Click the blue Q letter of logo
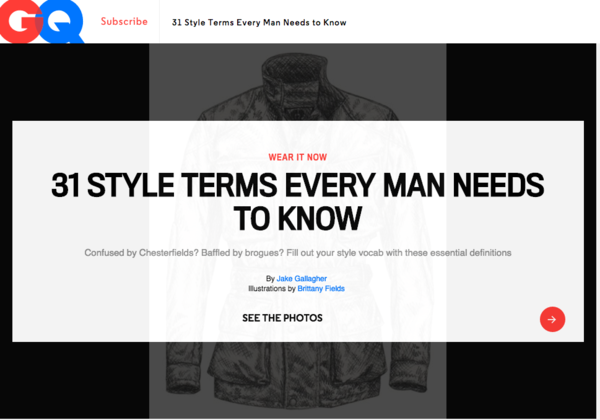The width and height of the screenshot is (600, 420). point(61,21)
